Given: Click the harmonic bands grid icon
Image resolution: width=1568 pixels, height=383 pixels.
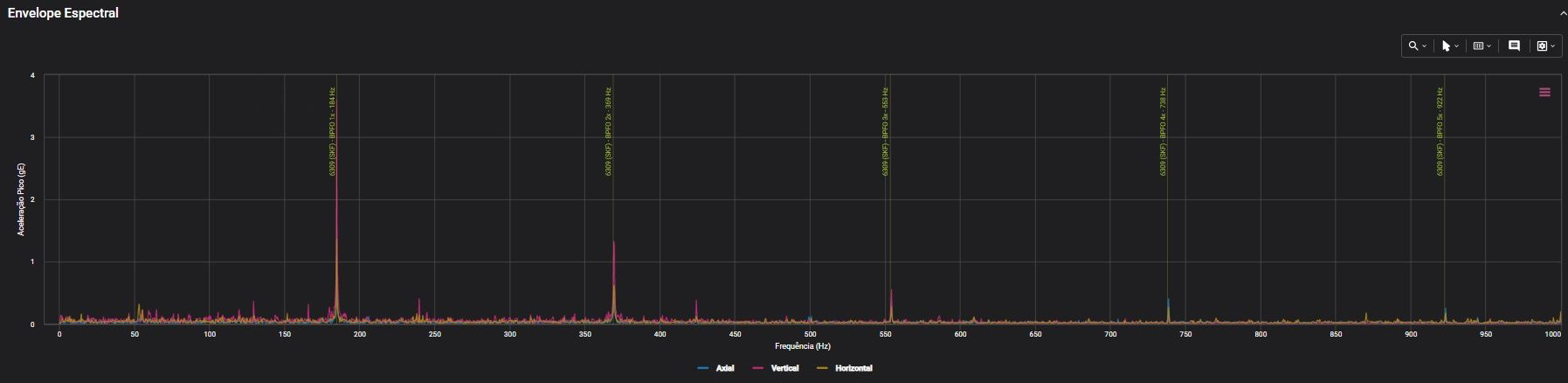Looking at the screenshot, I should 1478,46.
